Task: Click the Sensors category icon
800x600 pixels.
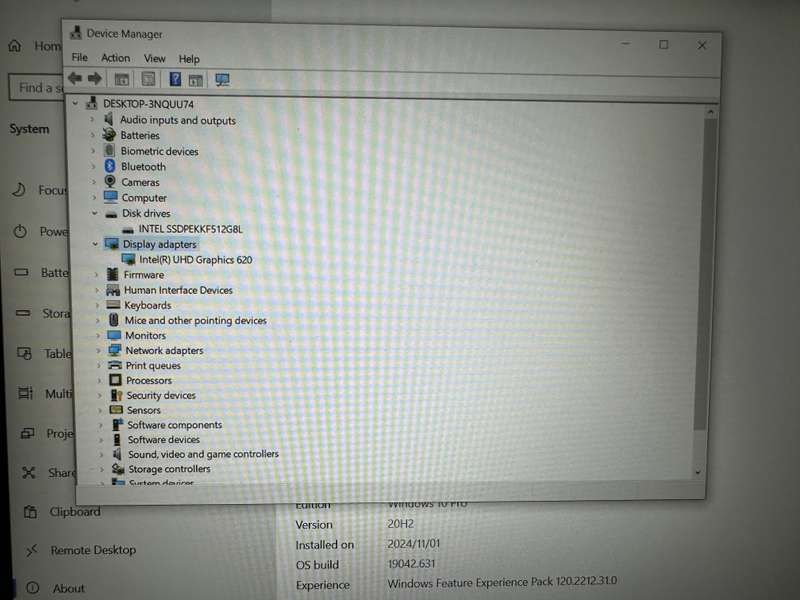Action: point(117,410)
